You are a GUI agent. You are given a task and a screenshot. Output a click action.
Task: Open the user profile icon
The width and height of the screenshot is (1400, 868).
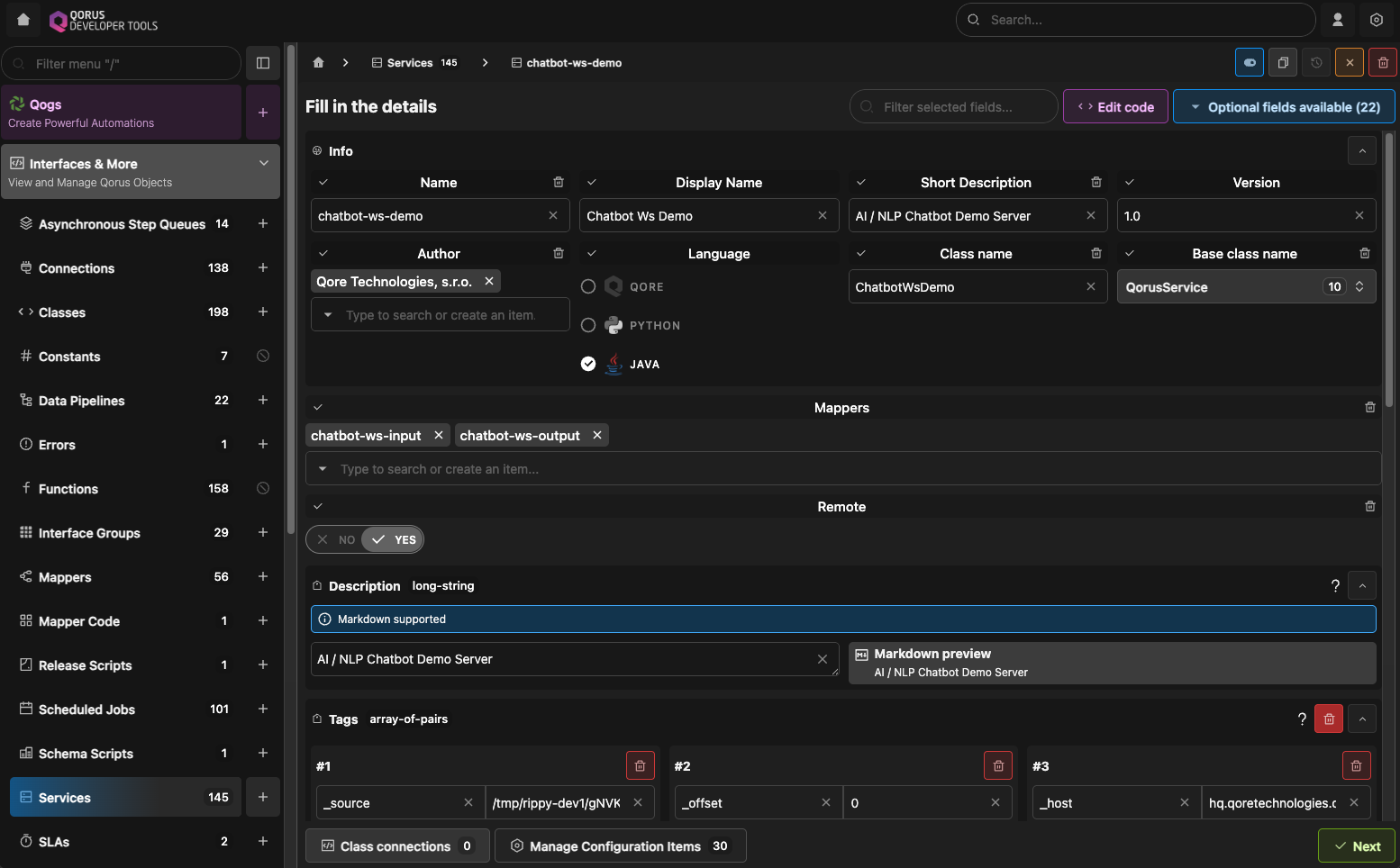pos(1338,20)
